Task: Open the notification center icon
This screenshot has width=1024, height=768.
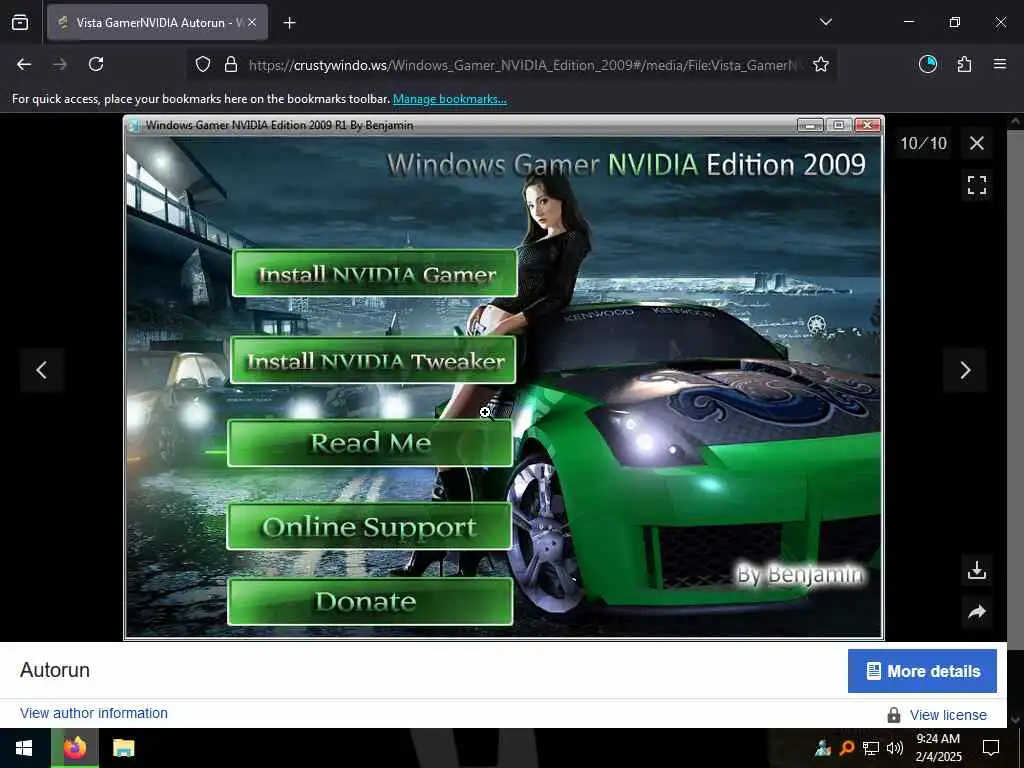Action: (x=991, y=748)
